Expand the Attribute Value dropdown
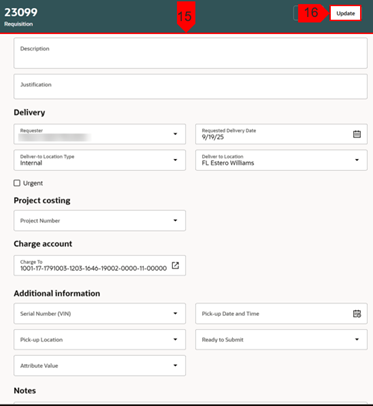 [x=175, y=365]
